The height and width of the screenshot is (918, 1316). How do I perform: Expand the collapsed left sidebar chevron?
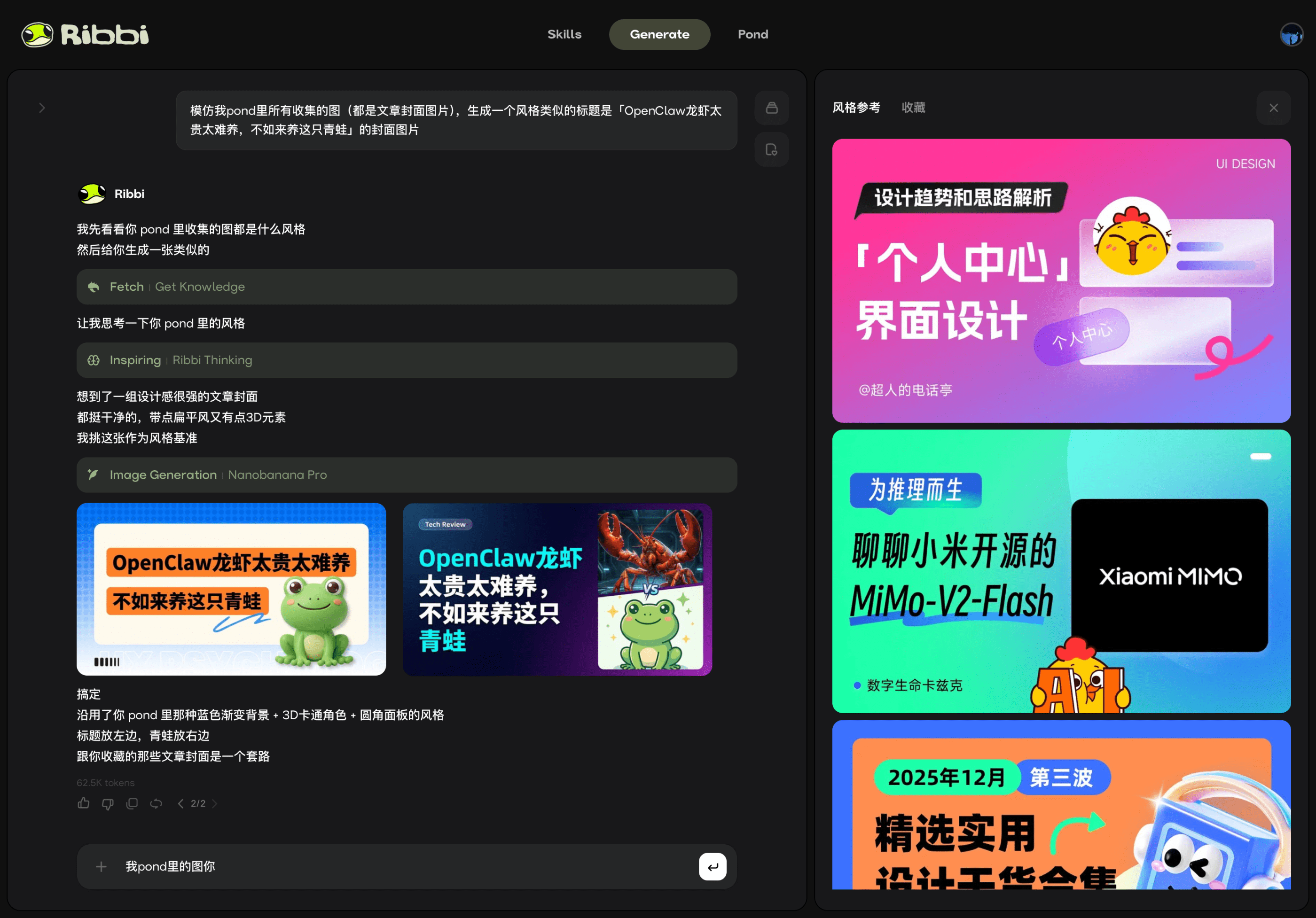pos(42,108)
